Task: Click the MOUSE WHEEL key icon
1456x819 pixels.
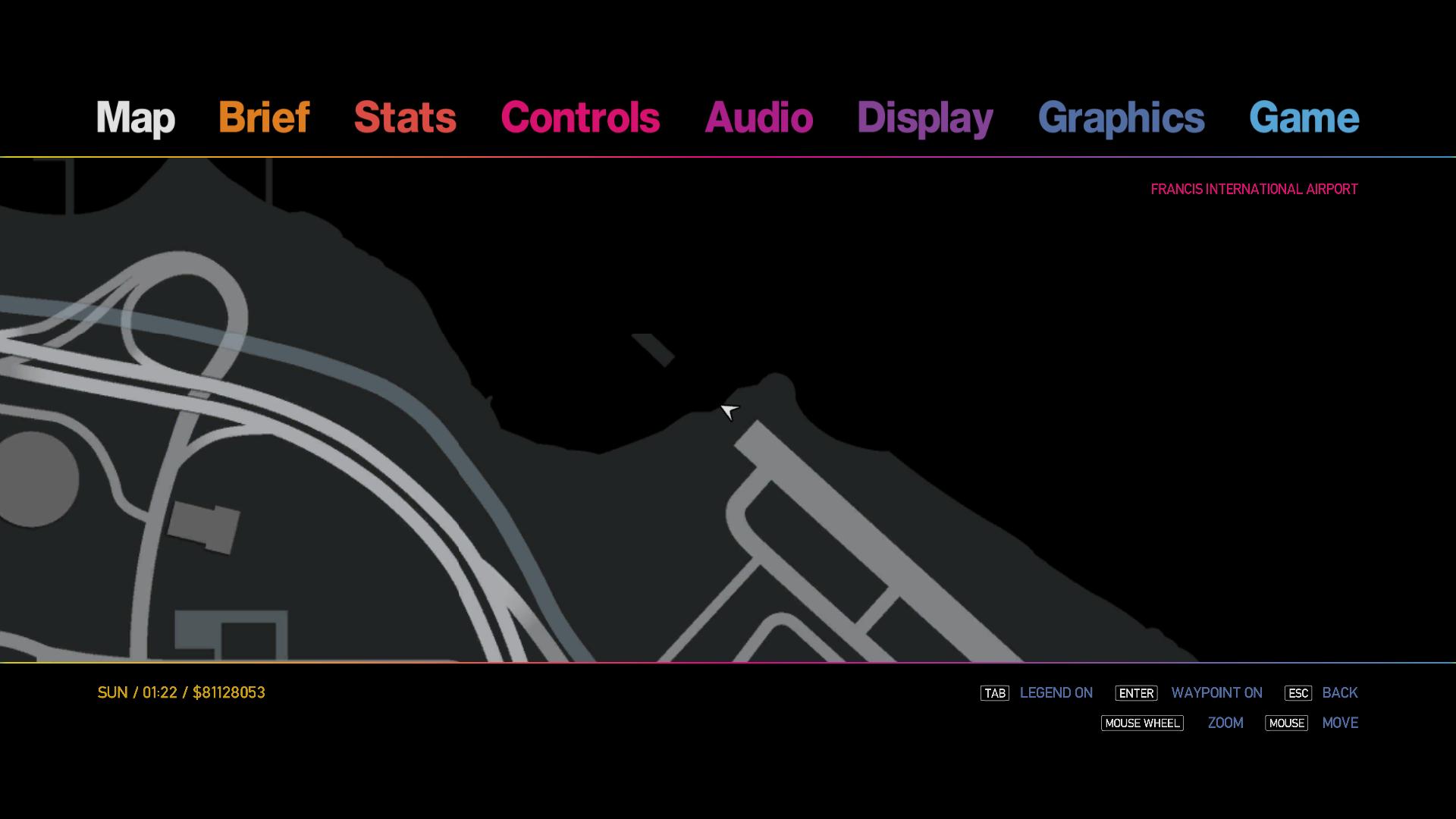Action: coord(1142,723)
